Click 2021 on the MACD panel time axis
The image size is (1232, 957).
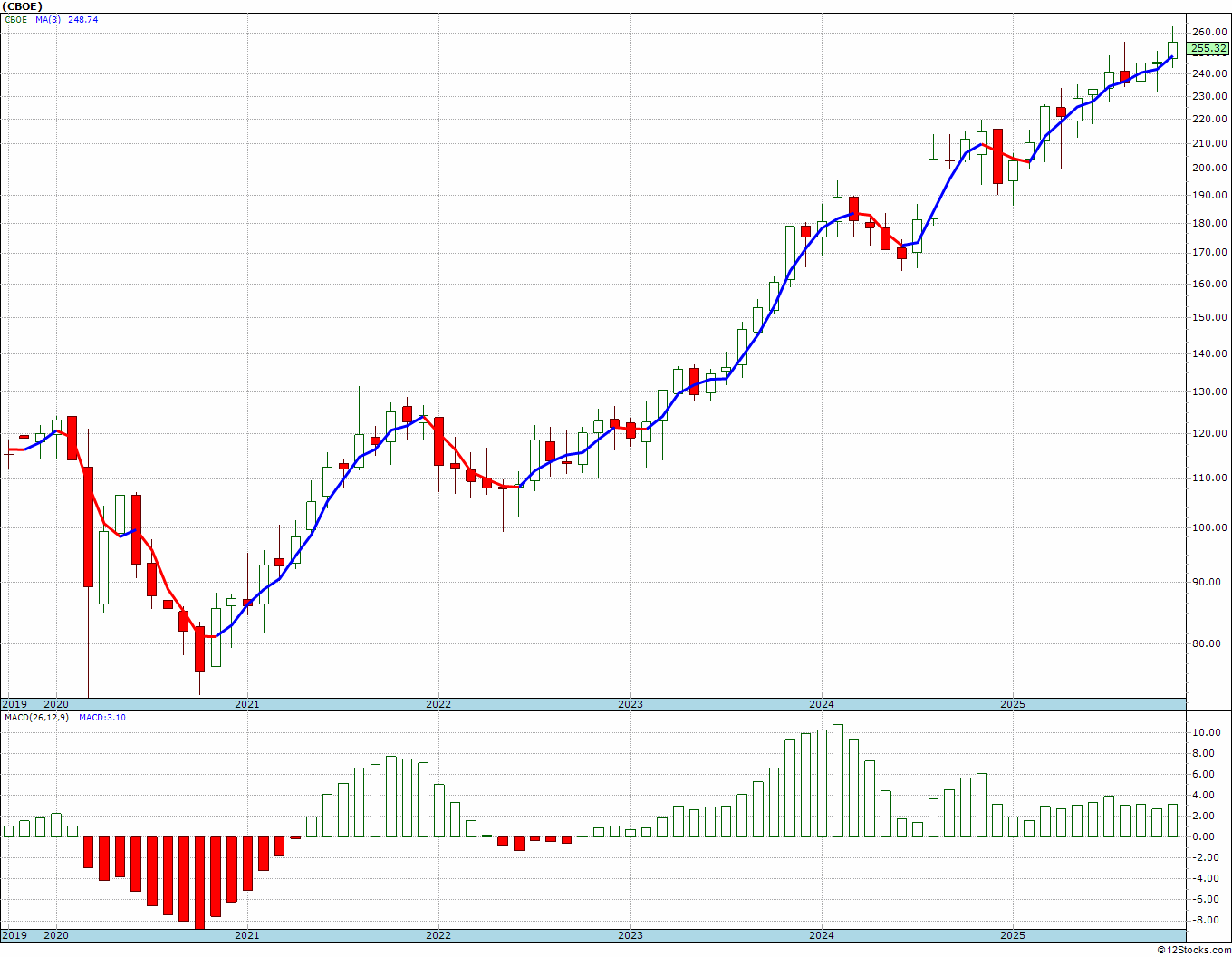coord(247,935)
